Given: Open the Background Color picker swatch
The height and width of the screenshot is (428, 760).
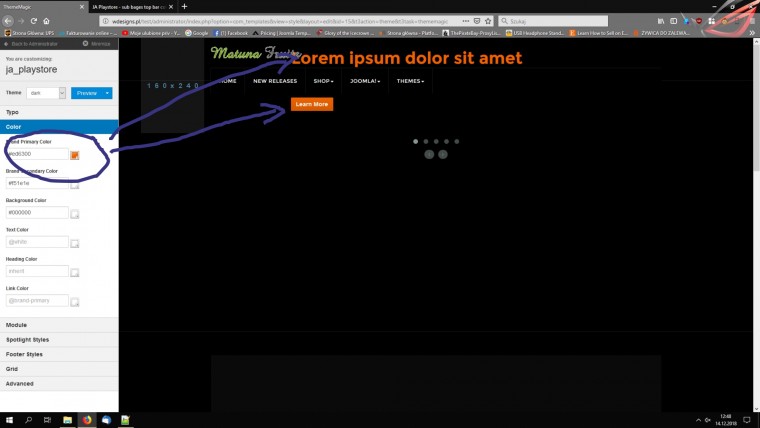Looking at the screenshot, I should click(x=75, y=214).
